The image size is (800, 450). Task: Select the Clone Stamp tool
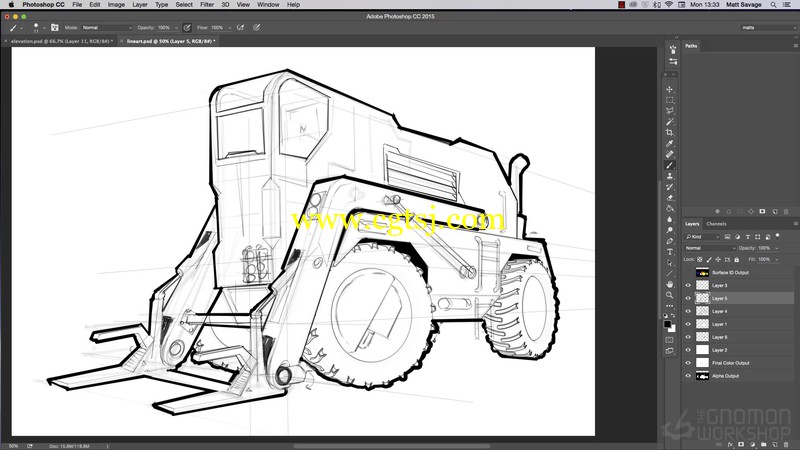click(669, 176)
